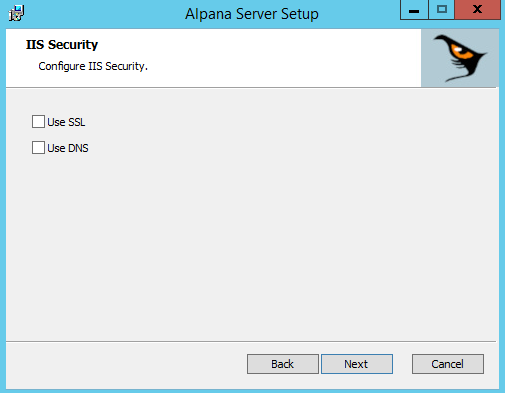Click the 'Configure IIS Security.' text
505x393 pixels.
click(93, 66)
